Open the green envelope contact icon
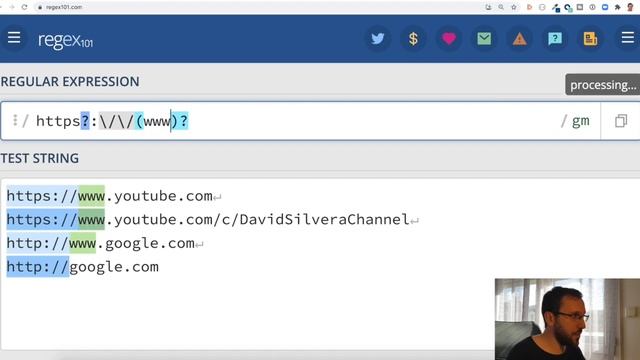640x360 pixels. click(484, 39)
